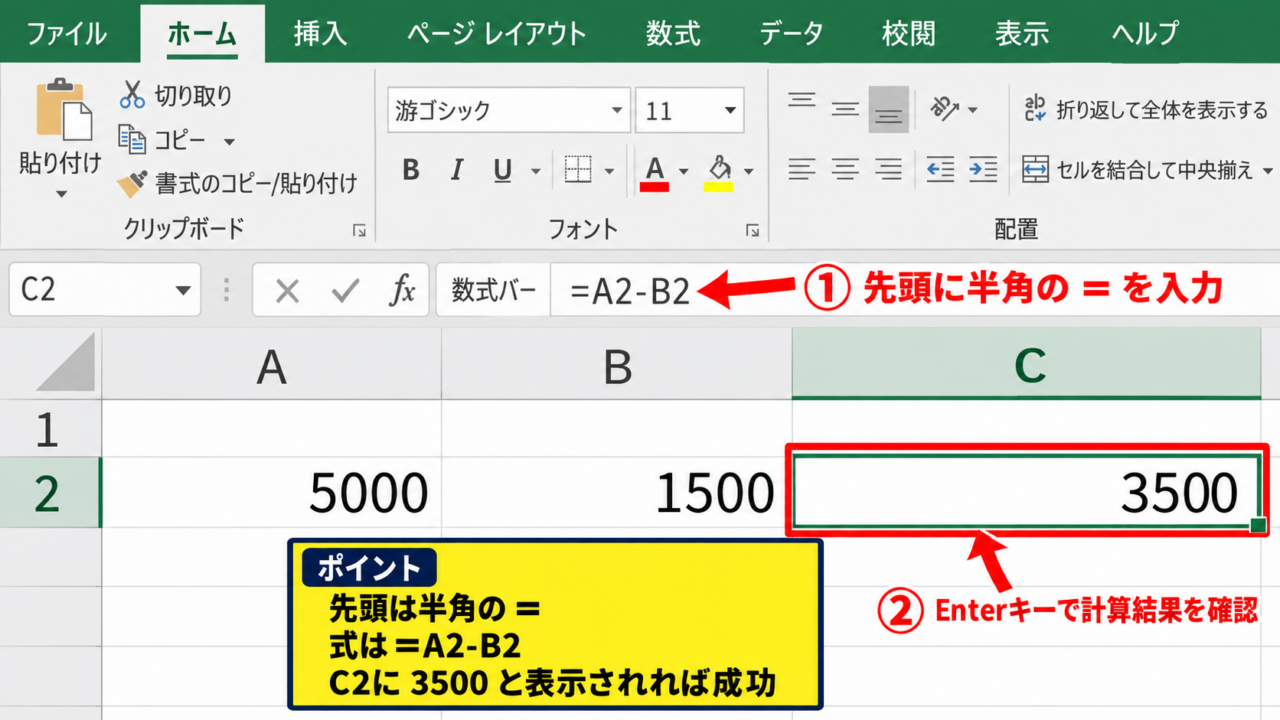Click the Paste (貼り付け) clipboard icon
Image resolution: width=1280 pixels, height=720 pixels.
63,110
